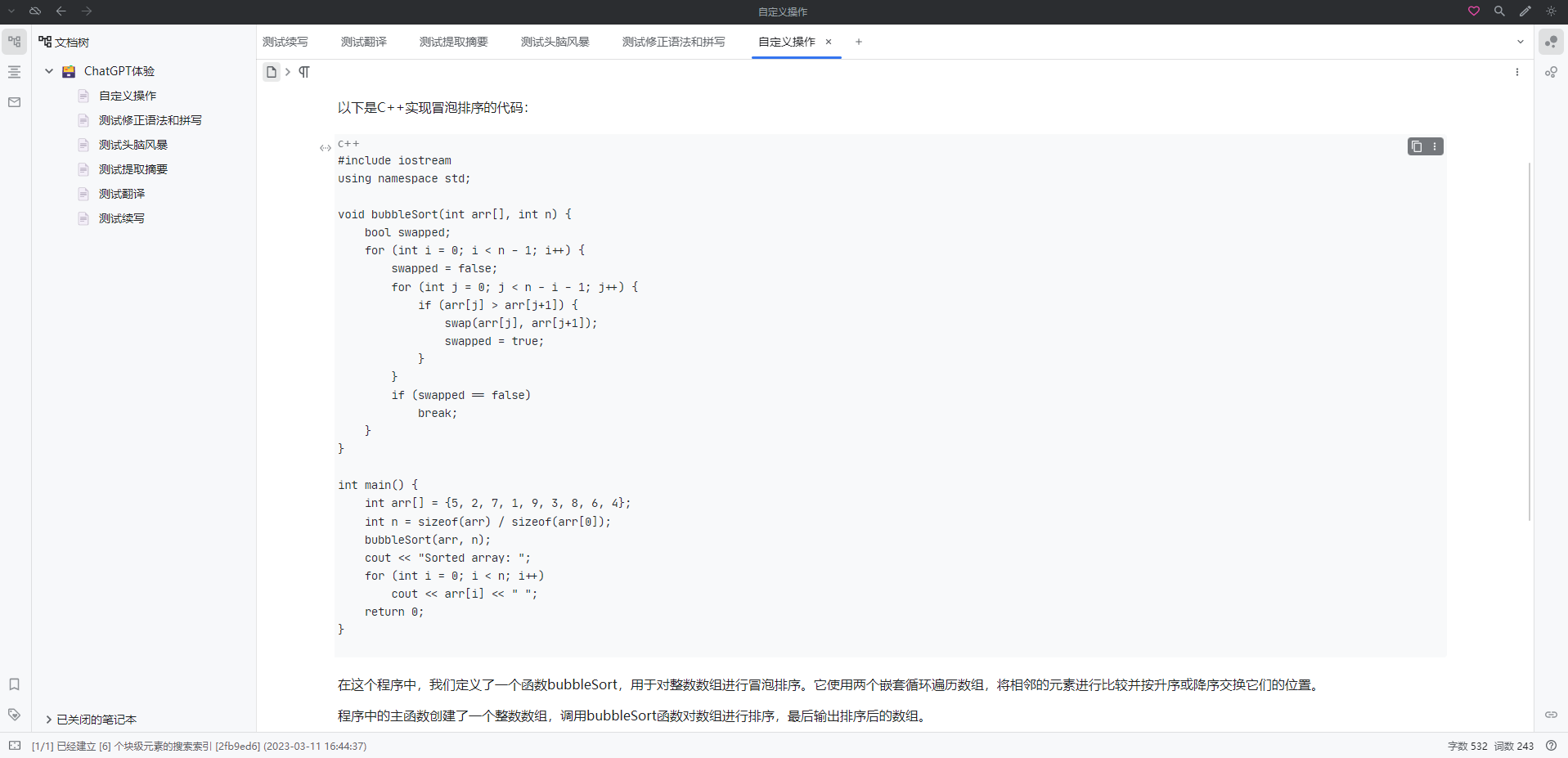Click the pink heart icon
The height and width of the screenshot is (758, 1568).
click(x=1474, y=11)
